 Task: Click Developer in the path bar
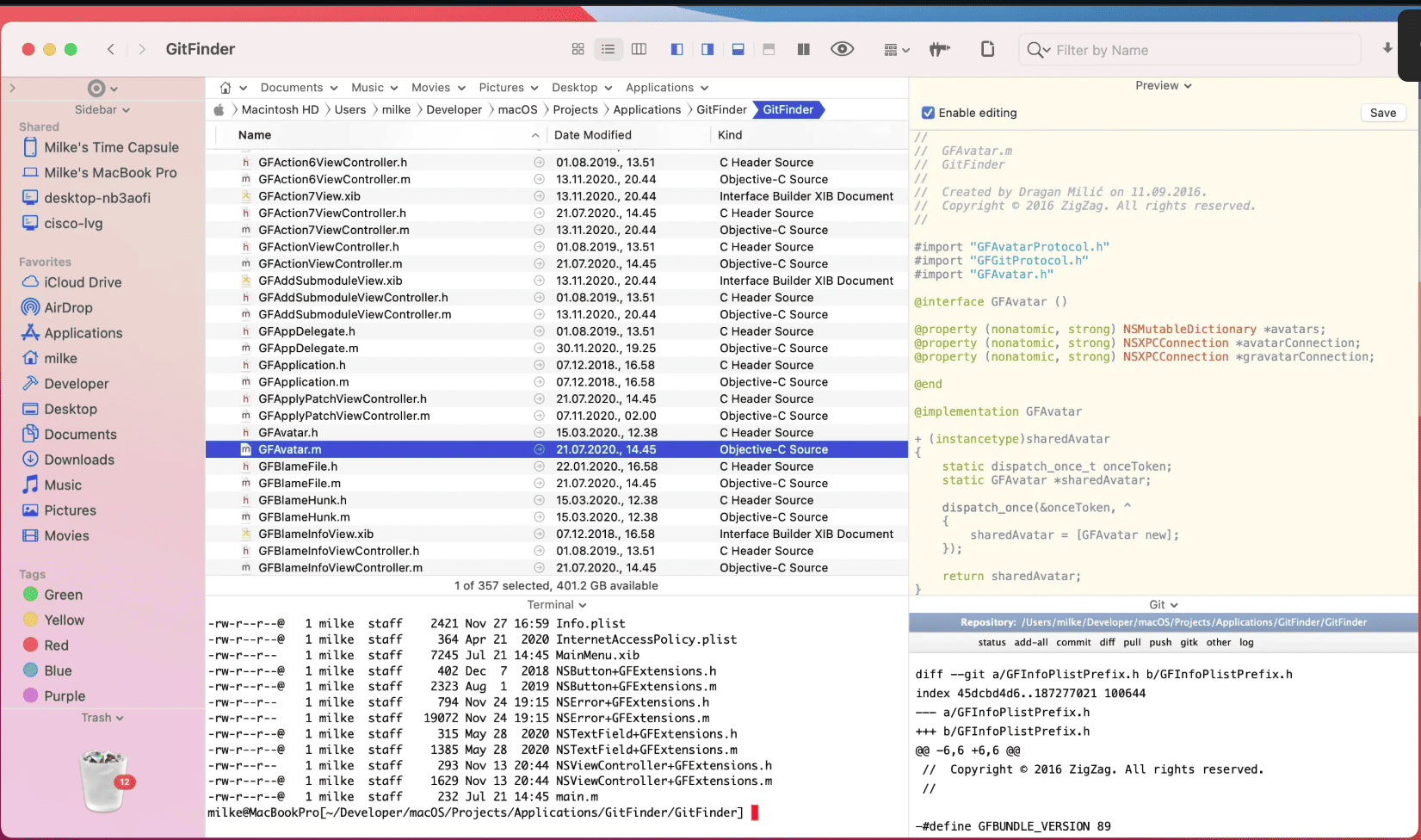tap(454, 109)
